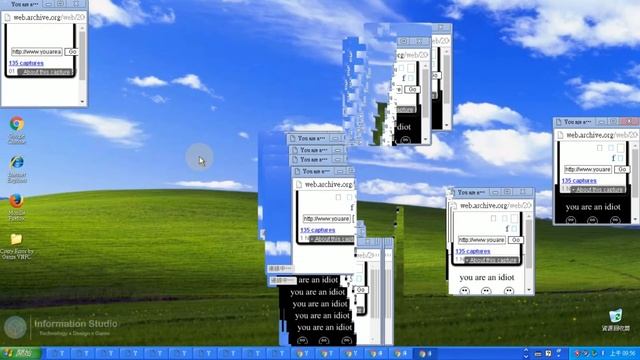Focus URL field in center window
Viewport: 640px width, 360px height.
pos(327,219)
